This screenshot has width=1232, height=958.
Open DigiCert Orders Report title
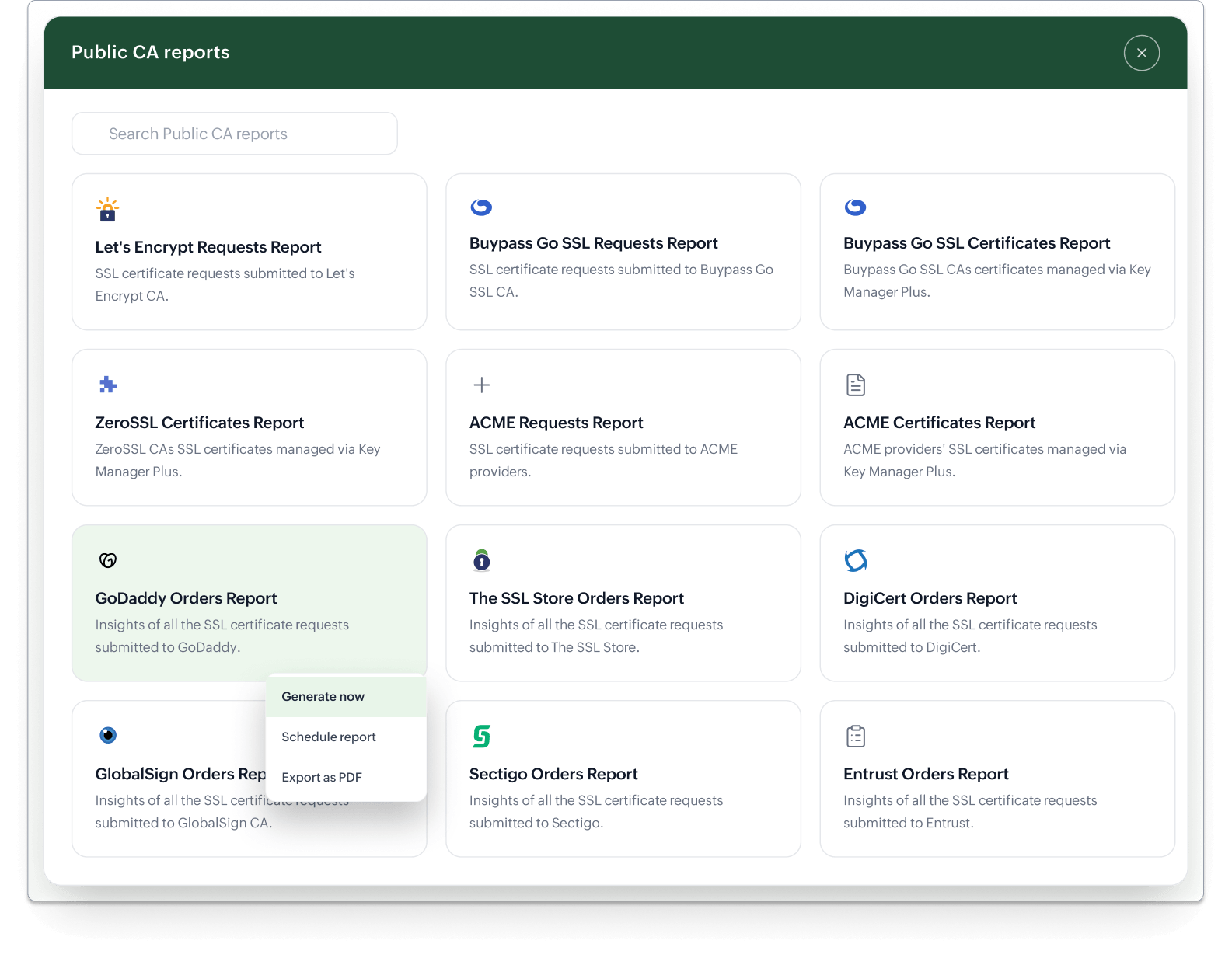[930, 598]
